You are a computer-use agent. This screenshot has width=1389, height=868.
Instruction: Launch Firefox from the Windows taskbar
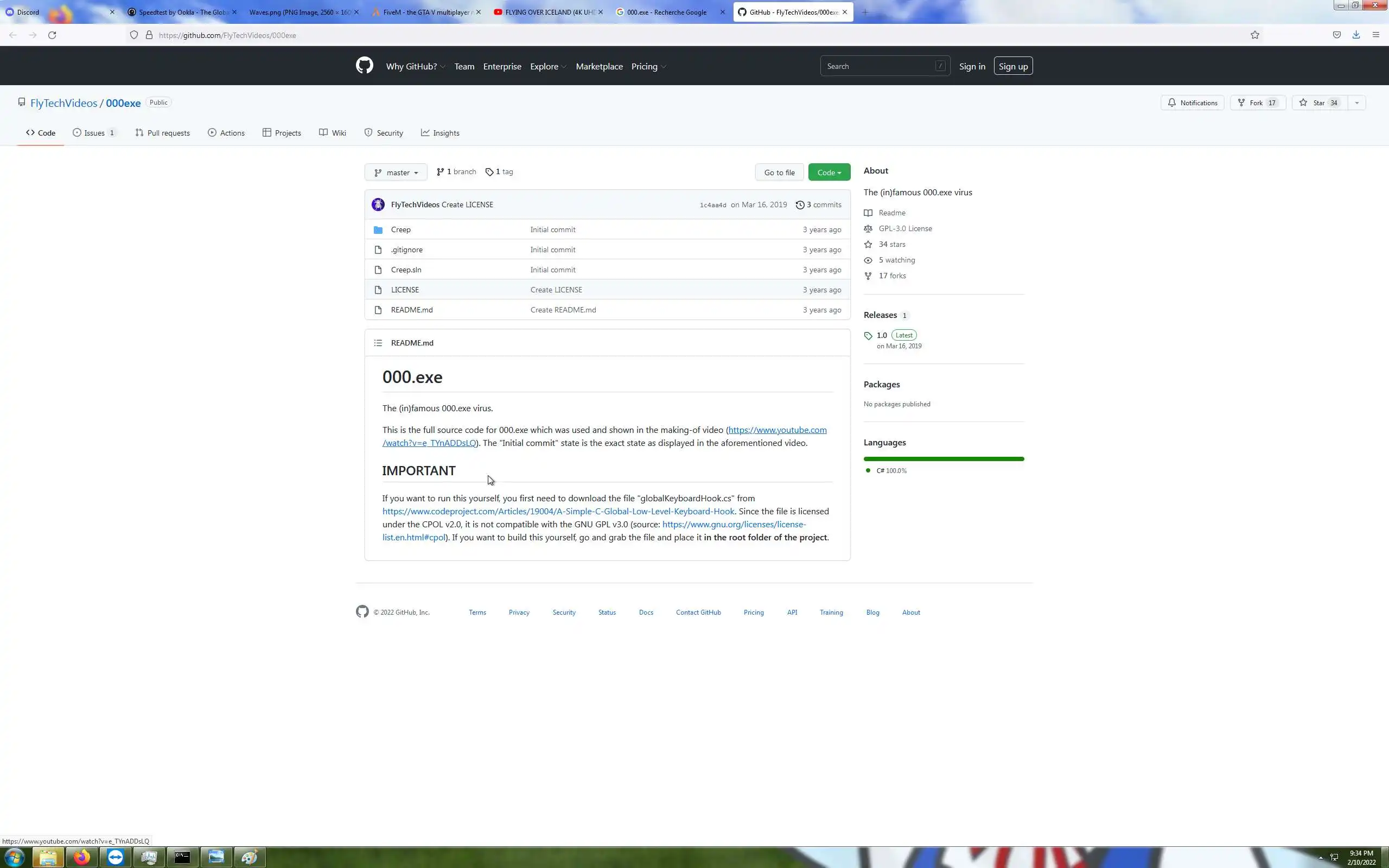[x=81, y=857]
